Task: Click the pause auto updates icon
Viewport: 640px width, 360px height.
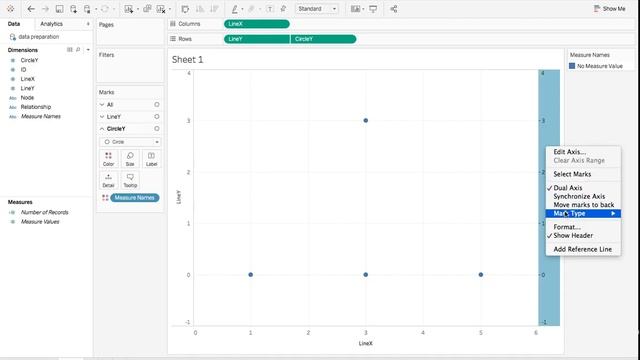Action: [x=87, y=9]
